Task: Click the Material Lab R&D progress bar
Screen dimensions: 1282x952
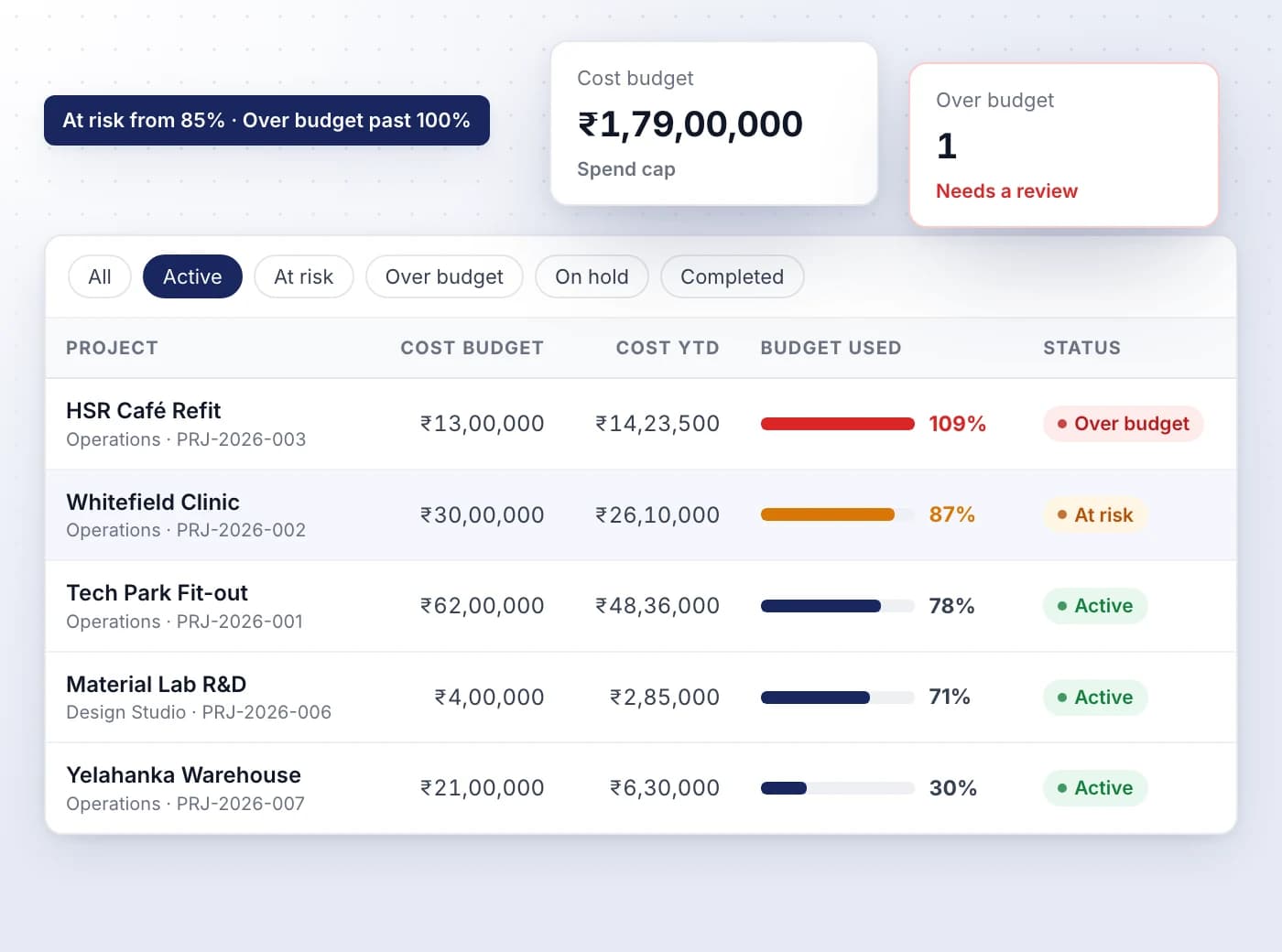Action: (838, 697)
